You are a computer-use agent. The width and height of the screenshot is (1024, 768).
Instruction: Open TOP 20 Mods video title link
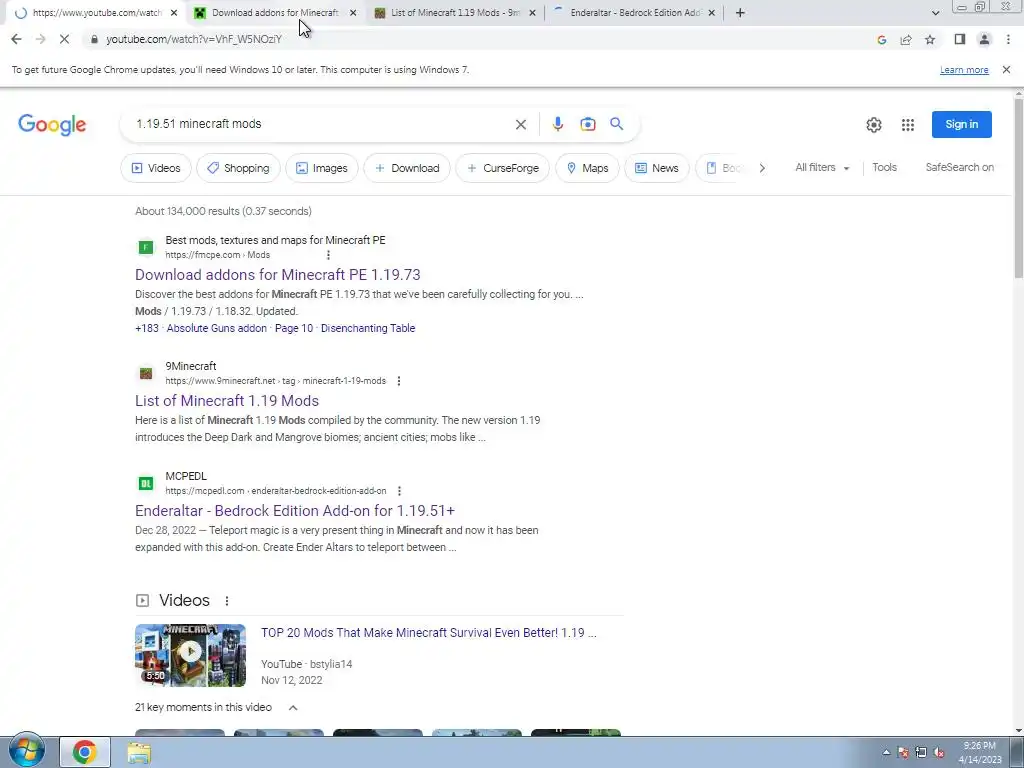(428, 633)
